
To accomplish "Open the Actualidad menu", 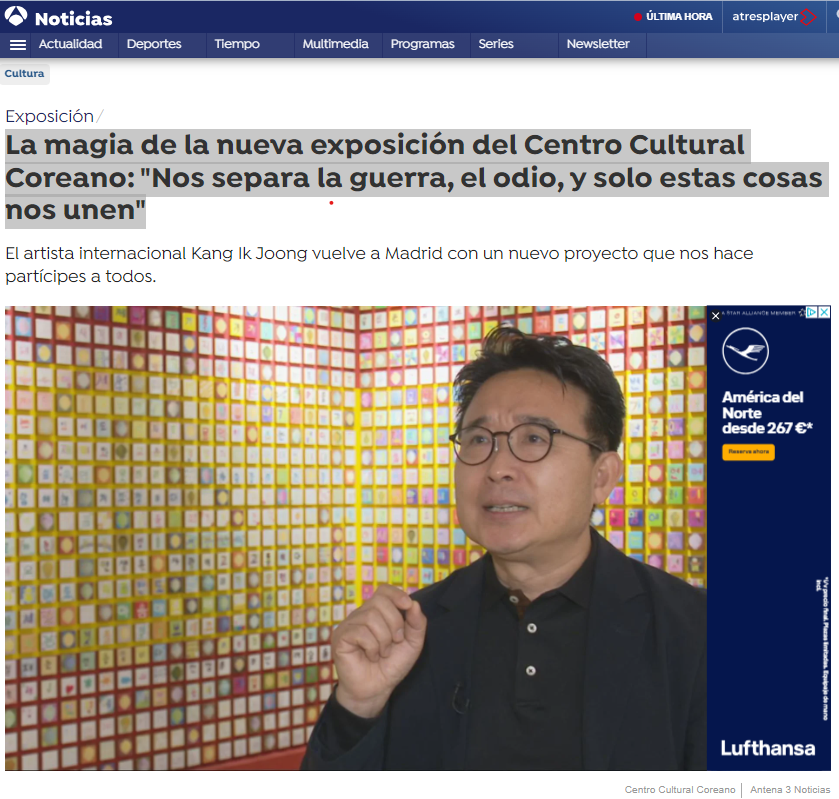I will [70, 44].
